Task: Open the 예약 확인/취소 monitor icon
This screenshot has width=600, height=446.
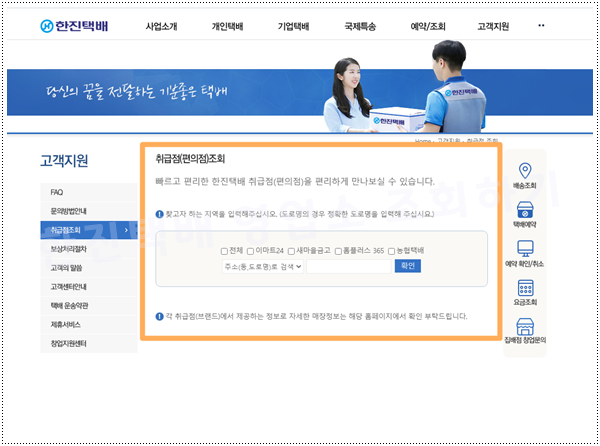Action: 525,249
